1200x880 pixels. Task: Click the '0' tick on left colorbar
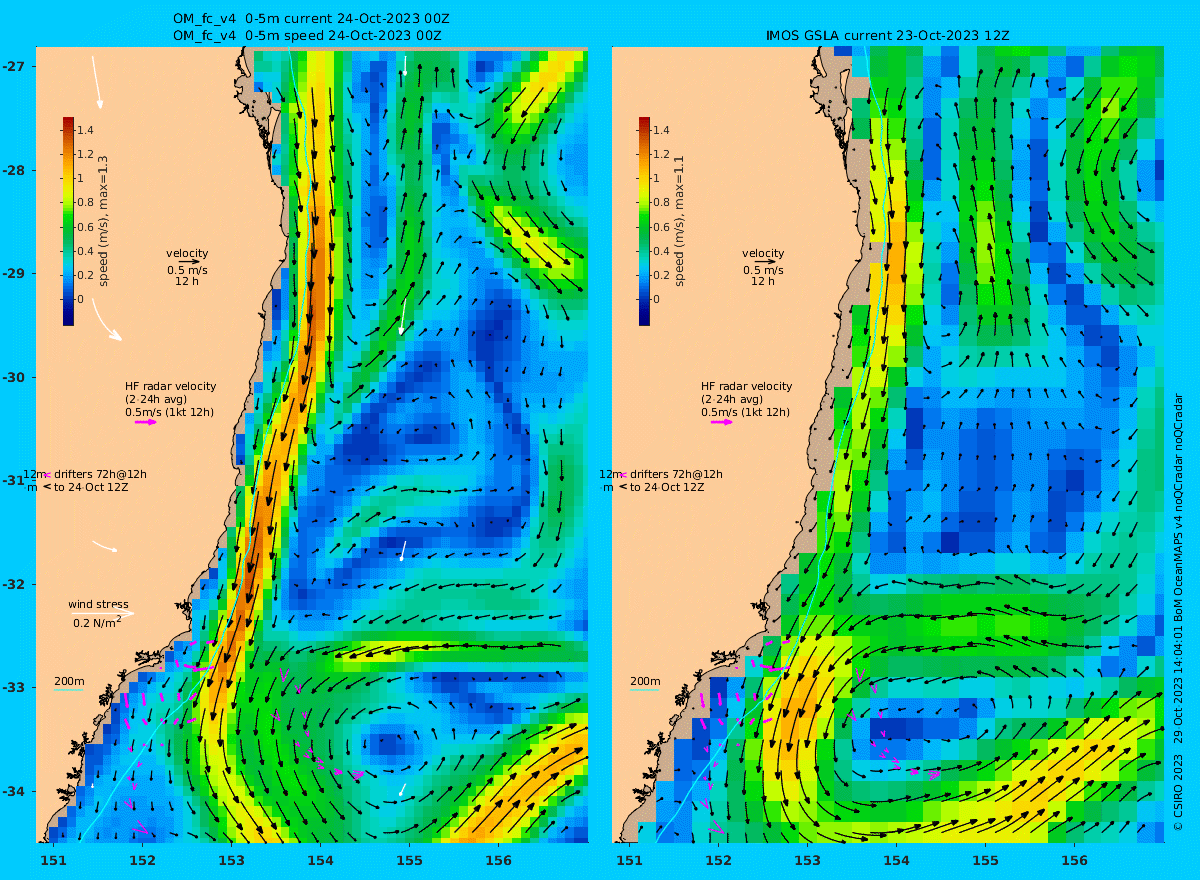coord(81,299)
